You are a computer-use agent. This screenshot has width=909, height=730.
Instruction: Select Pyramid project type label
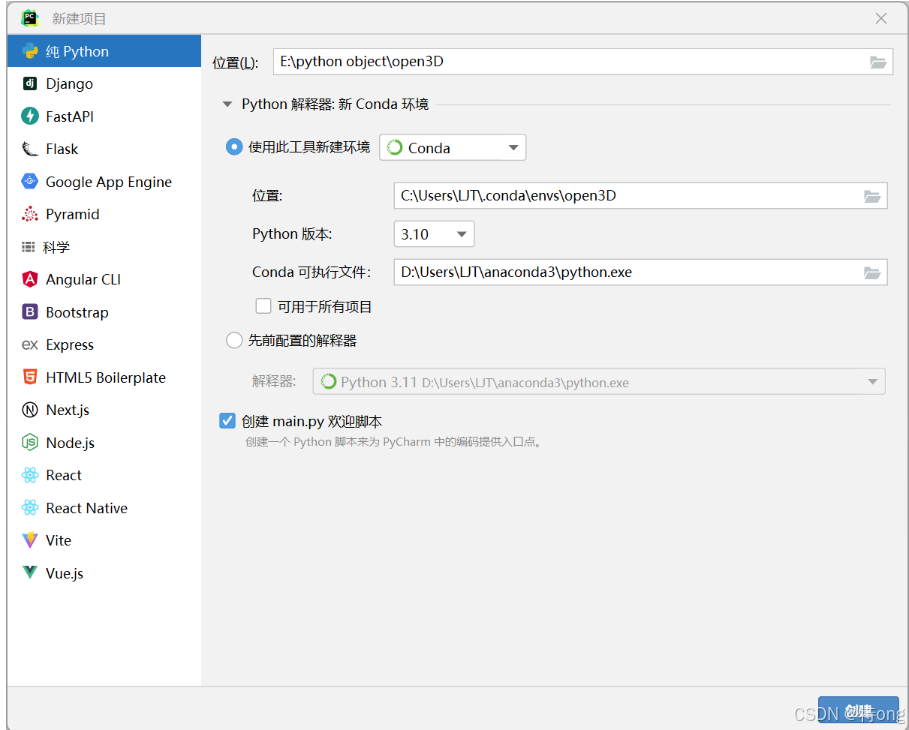[72, 215]
